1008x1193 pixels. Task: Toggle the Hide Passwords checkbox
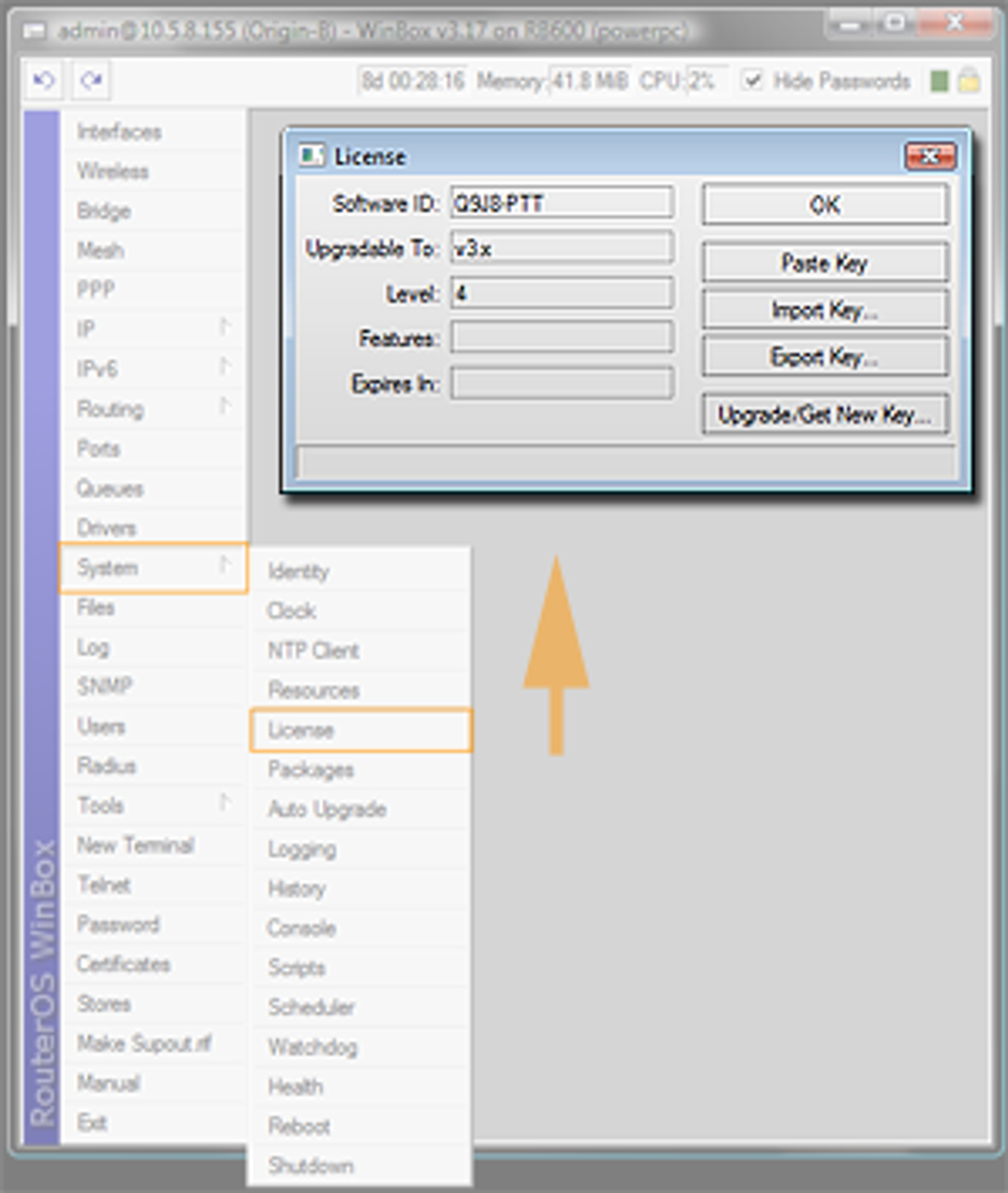752,80
